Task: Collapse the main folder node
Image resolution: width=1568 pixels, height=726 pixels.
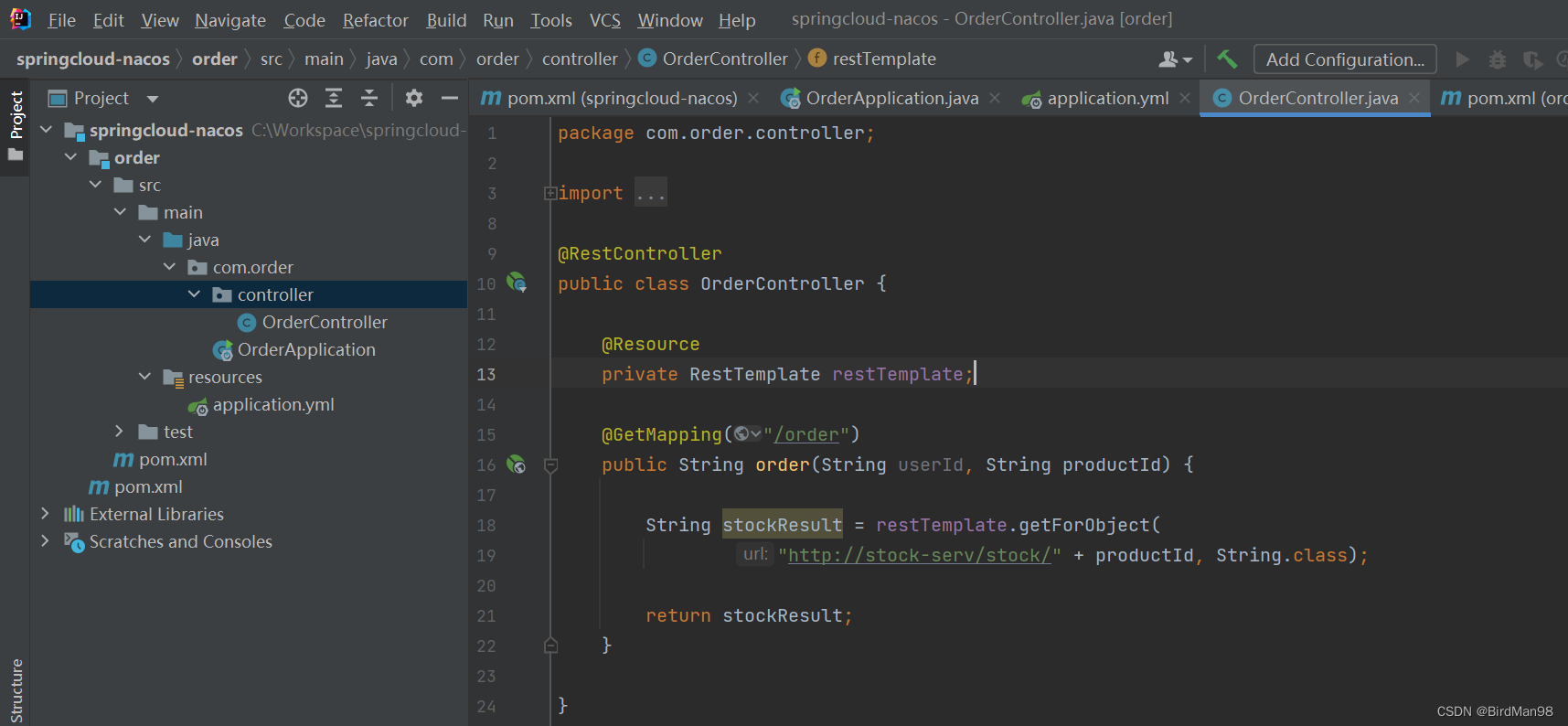Action: (x=120, y=212)
